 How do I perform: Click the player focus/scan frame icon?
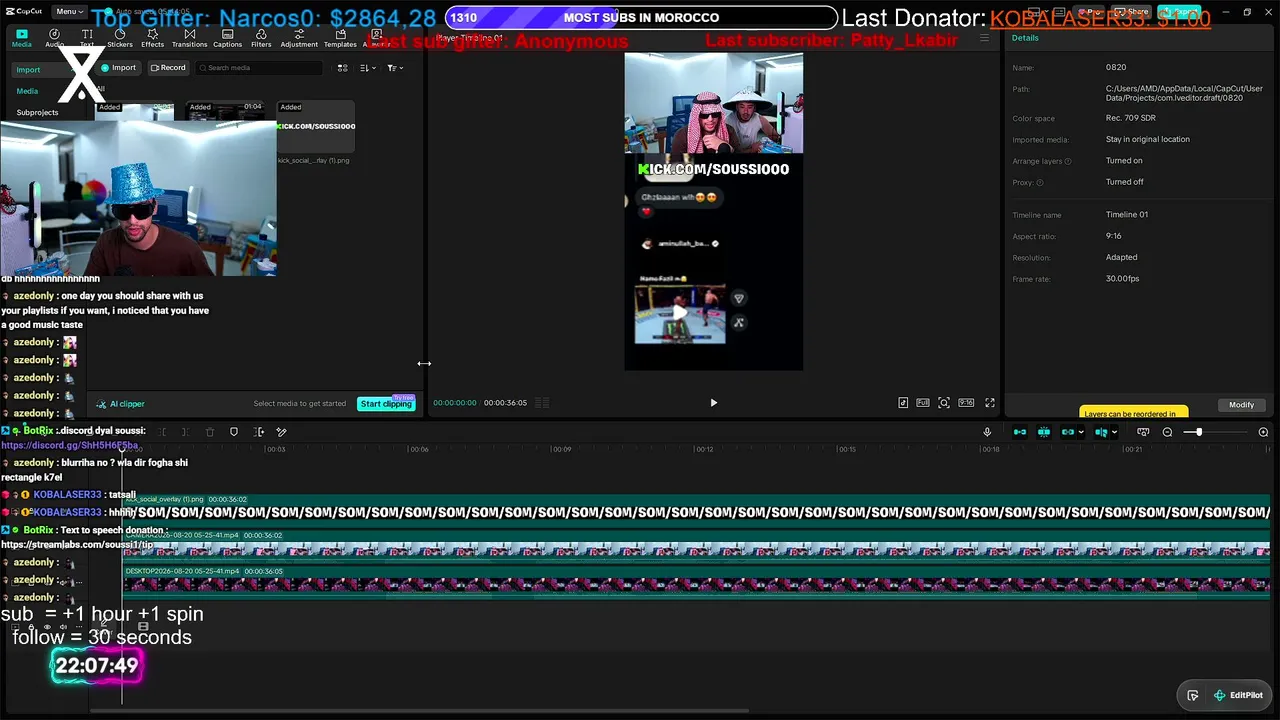tap(944, 403)
